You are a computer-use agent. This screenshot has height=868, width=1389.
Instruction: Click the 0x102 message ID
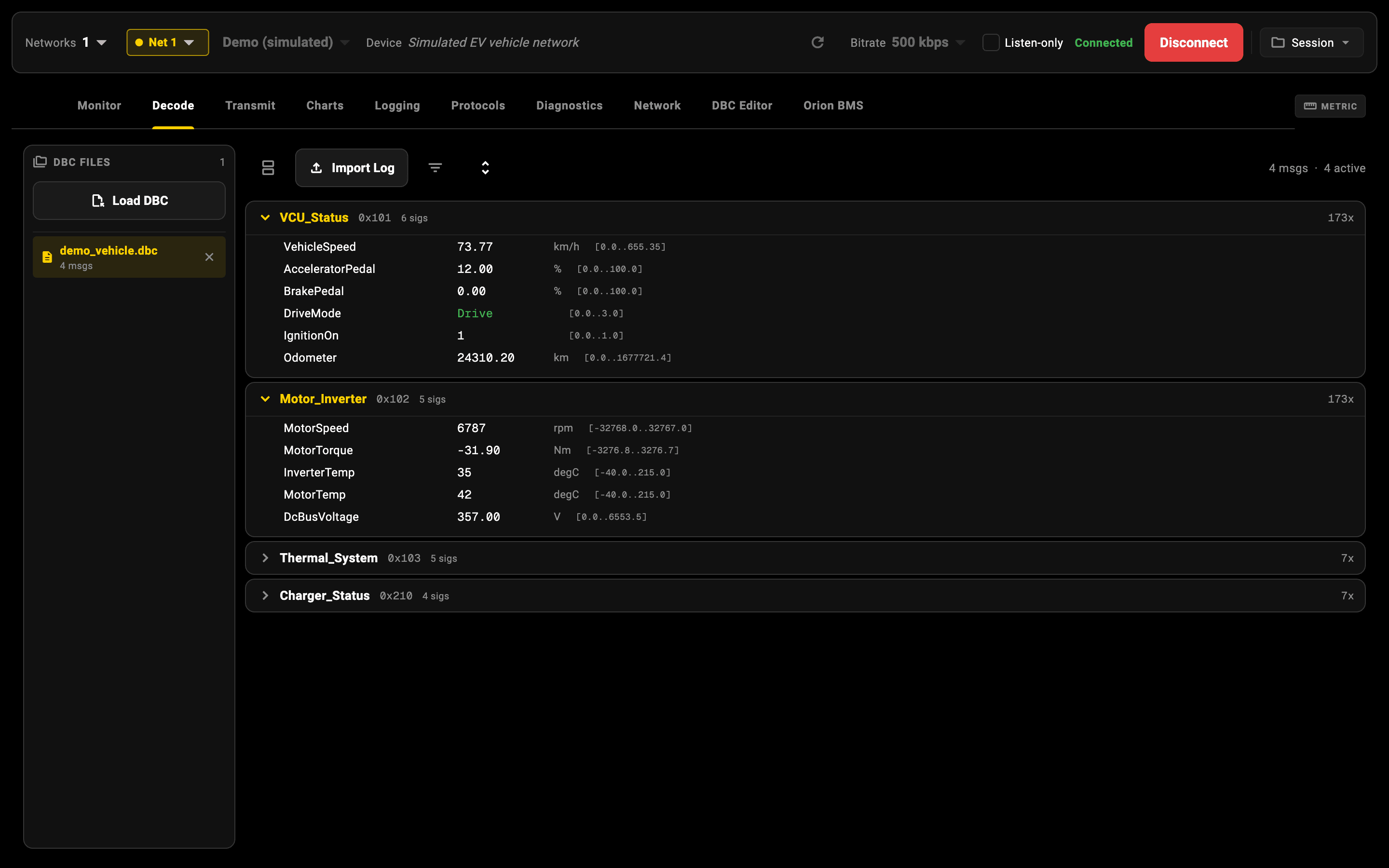click(x=393, y=399)
